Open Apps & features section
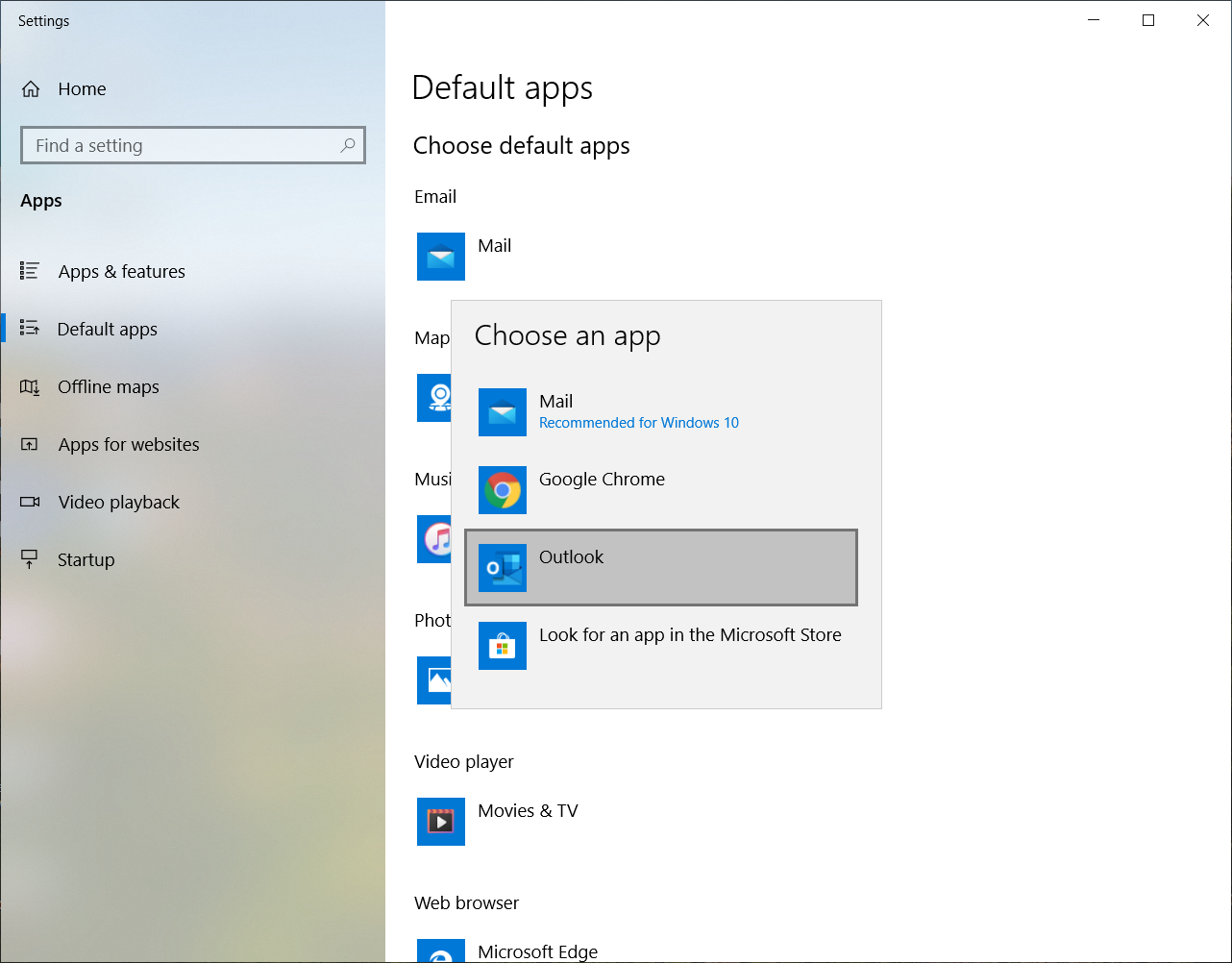The width and height of the screenshot is (1232, 963). click(192, 271)
